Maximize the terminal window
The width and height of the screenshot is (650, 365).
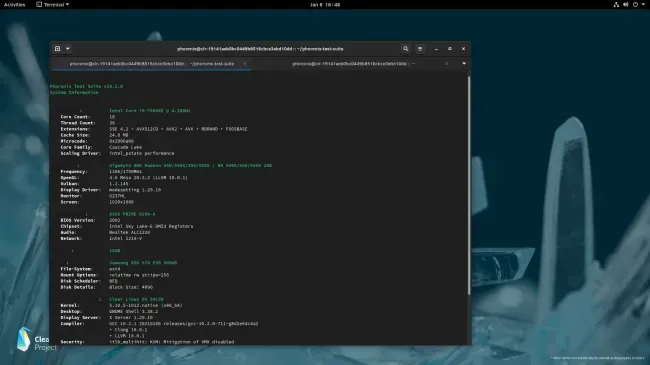pos(450,49)
